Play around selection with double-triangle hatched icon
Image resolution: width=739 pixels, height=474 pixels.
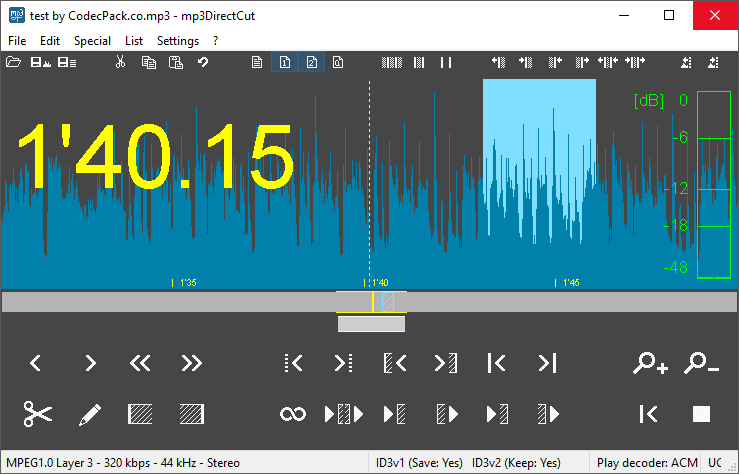tap(344, 414)
